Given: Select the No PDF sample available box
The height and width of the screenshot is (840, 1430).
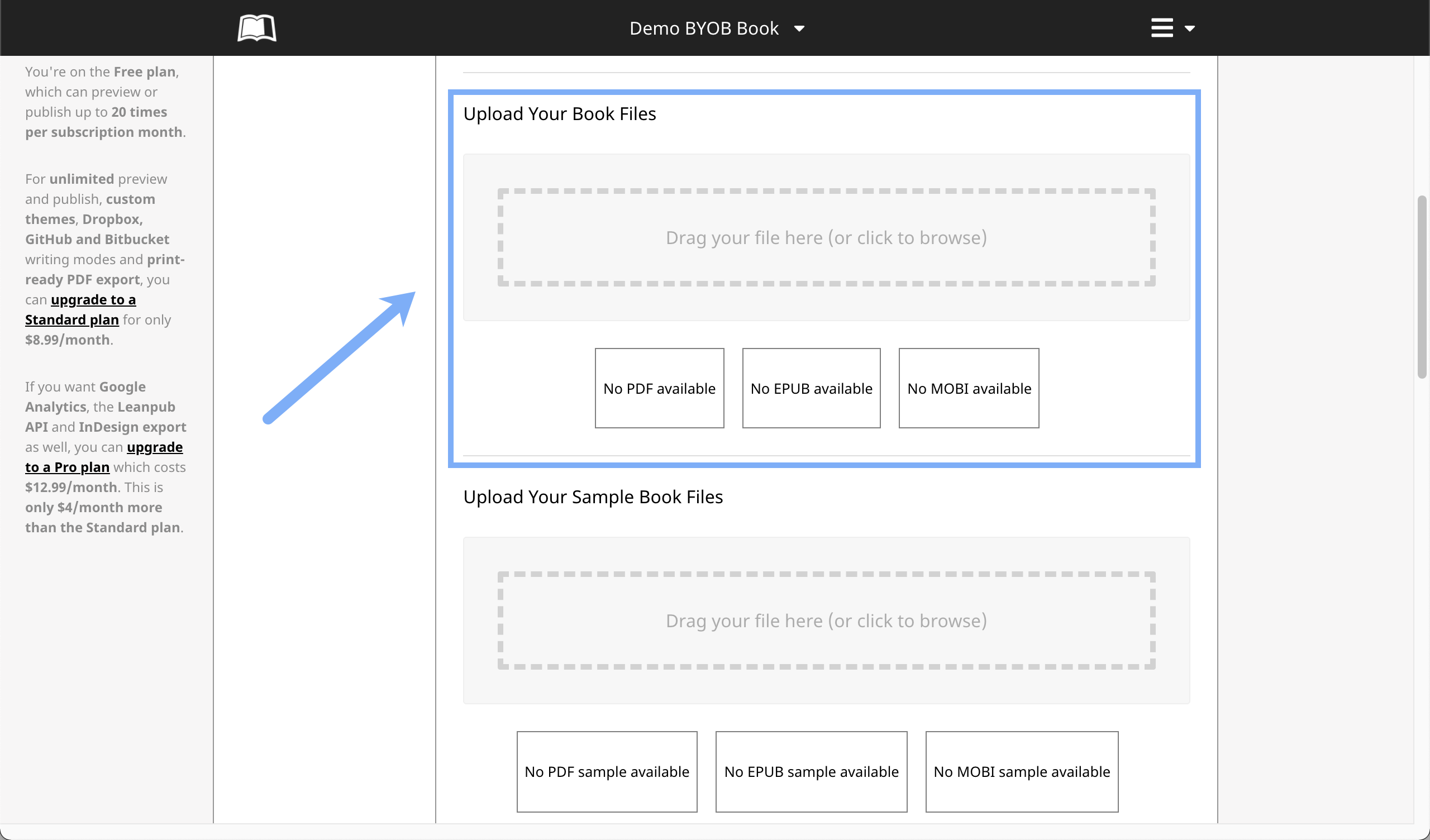Looking at the screenshot, I should [x=607, y=771].
